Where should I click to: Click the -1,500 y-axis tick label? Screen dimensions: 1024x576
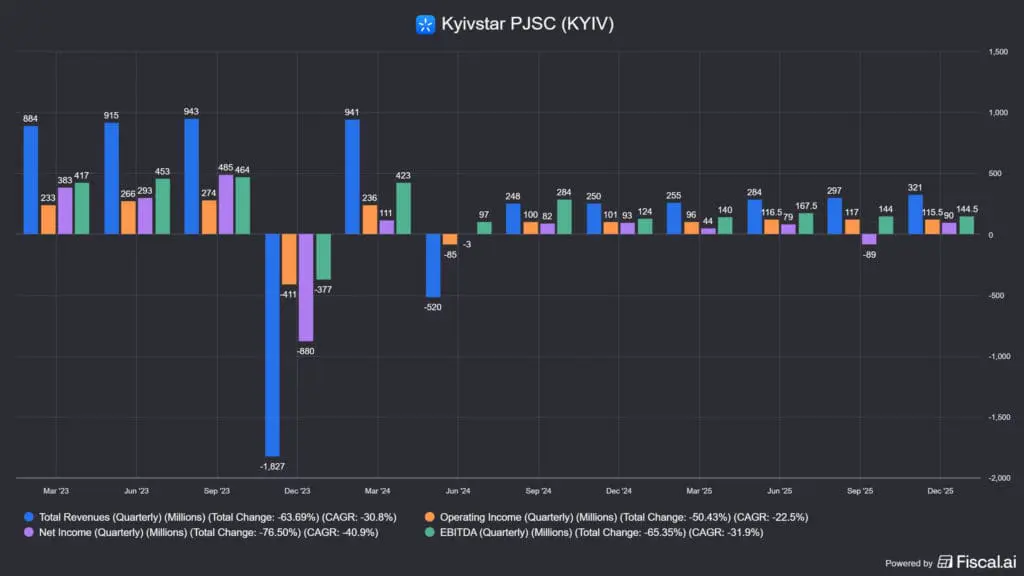click(999, 417)
